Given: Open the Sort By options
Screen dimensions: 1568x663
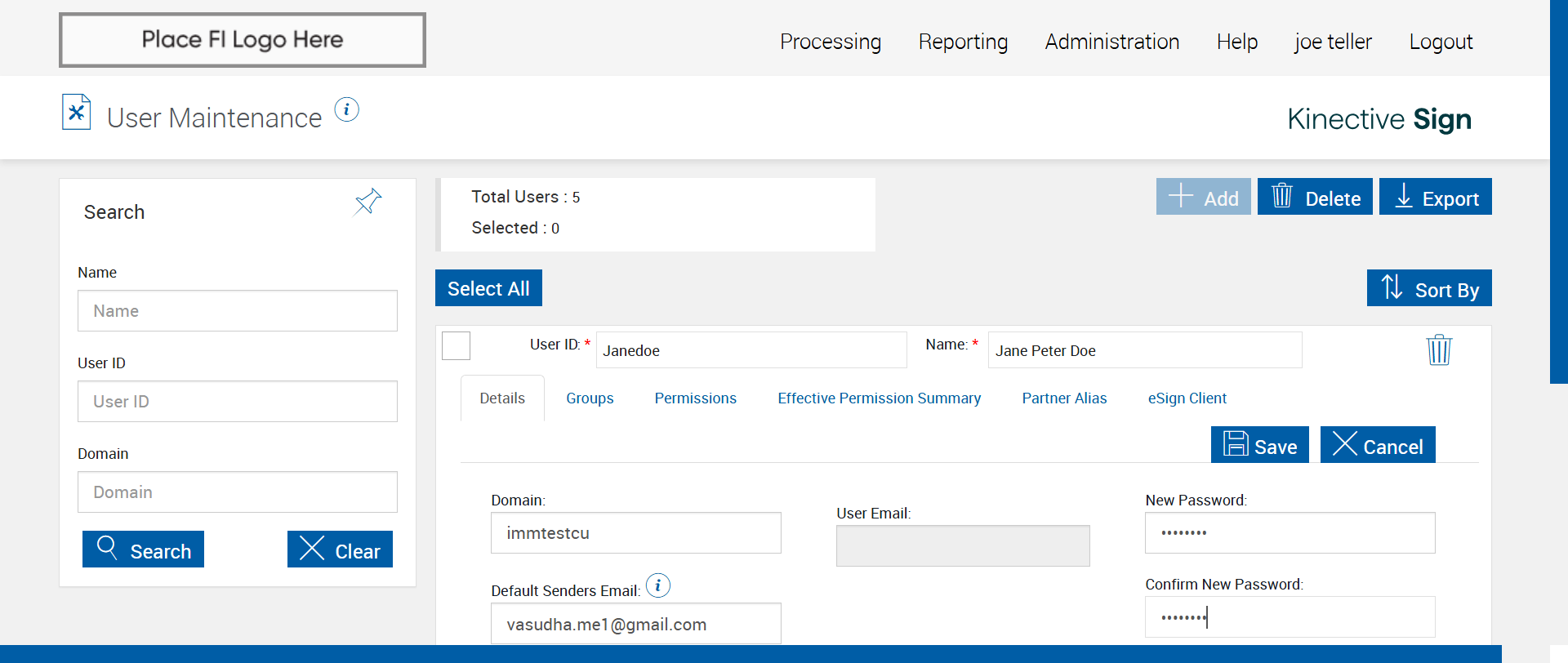Looking at the screenshot, I should coord(1428,288).
